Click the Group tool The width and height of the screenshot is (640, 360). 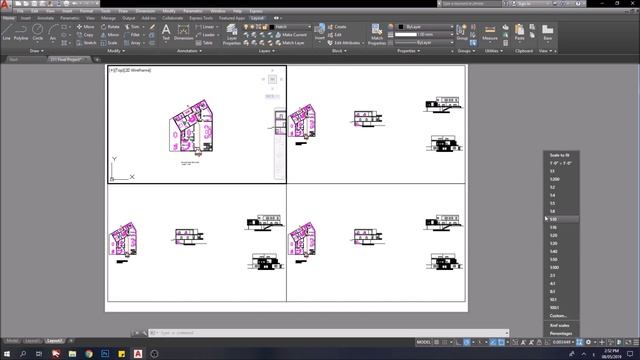click(x=462, y=32)
